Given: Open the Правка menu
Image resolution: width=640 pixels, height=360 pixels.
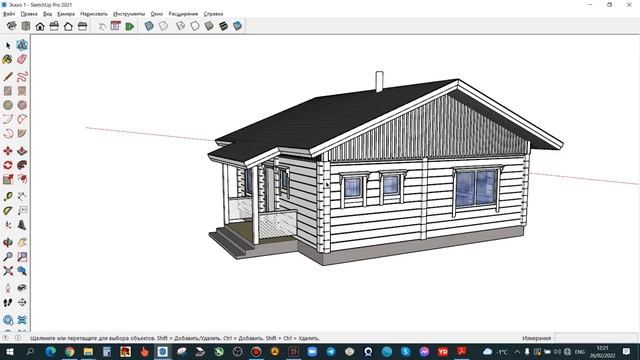Looking at the screenshot, I should point(29,14).
